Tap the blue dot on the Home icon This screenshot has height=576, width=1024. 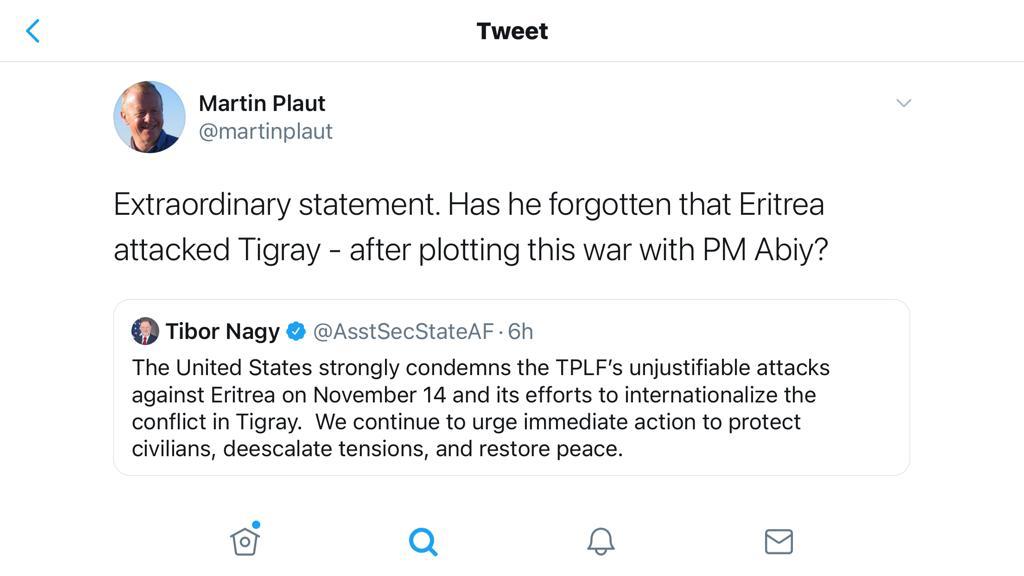tap(256, 524)
